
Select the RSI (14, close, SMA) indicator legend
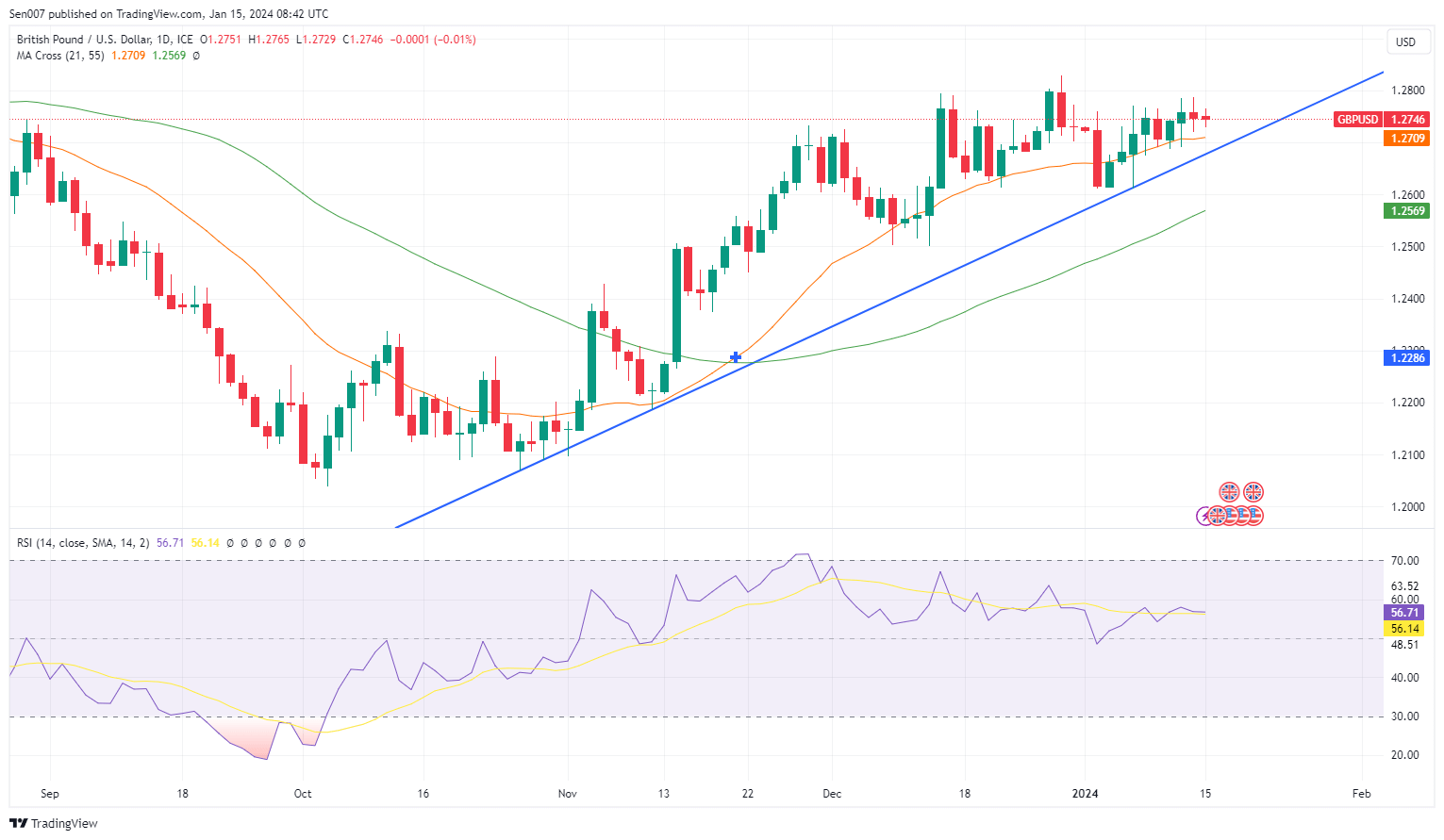click(x=83, y=543)
